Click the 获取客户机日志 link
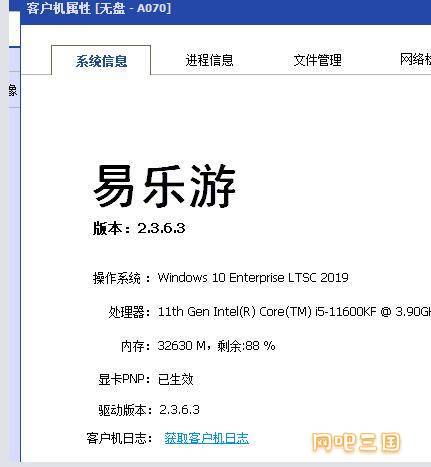 (207, 438)
